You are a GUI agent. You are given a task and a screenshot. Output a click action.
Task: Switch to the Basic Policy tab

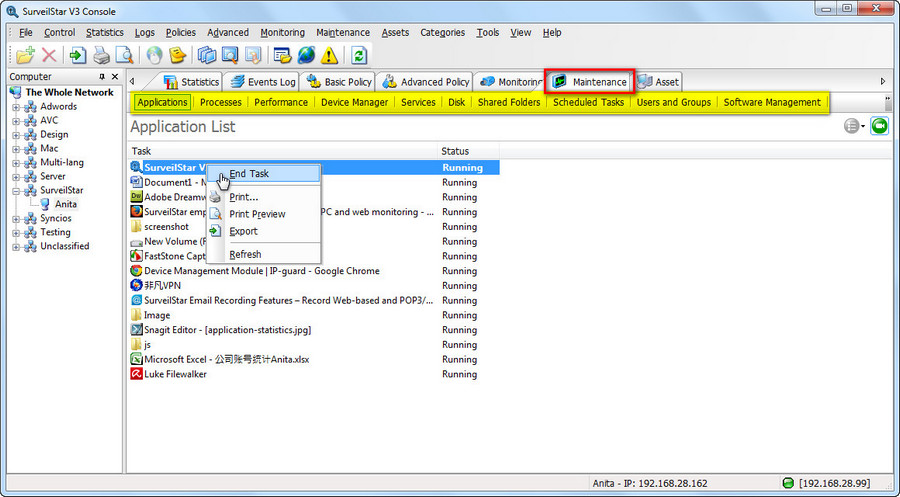pyautogui.click(x=339, y=82)
